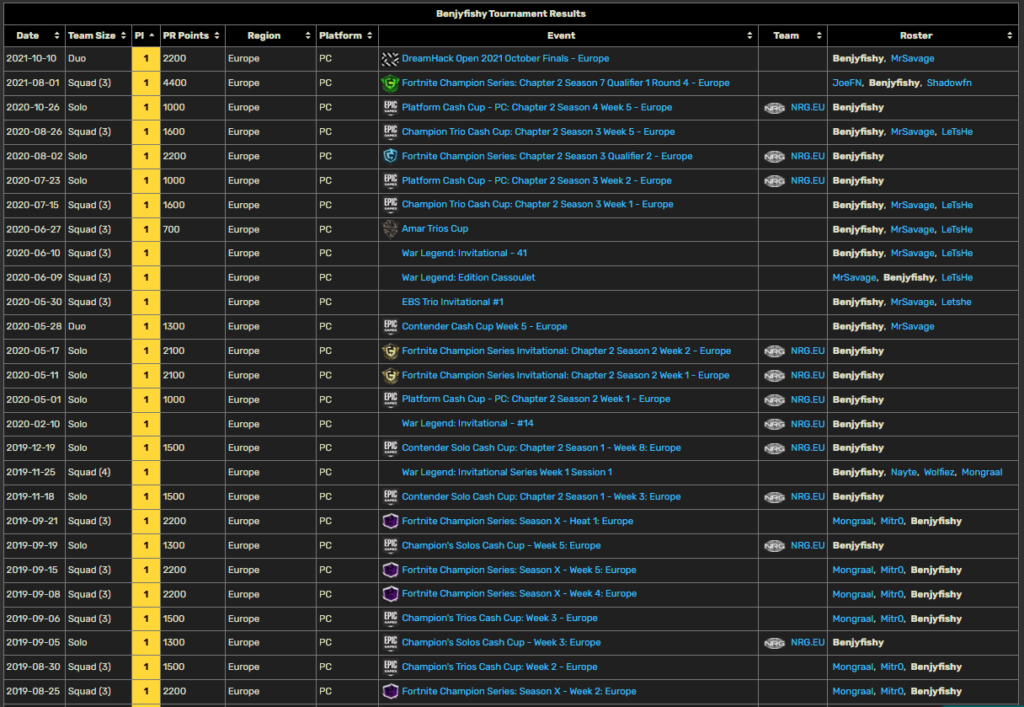Screen dimensions: 1024x707
Task: Click blue FNCS Season 3 Qualifier 2 icon
Action: 390,156
